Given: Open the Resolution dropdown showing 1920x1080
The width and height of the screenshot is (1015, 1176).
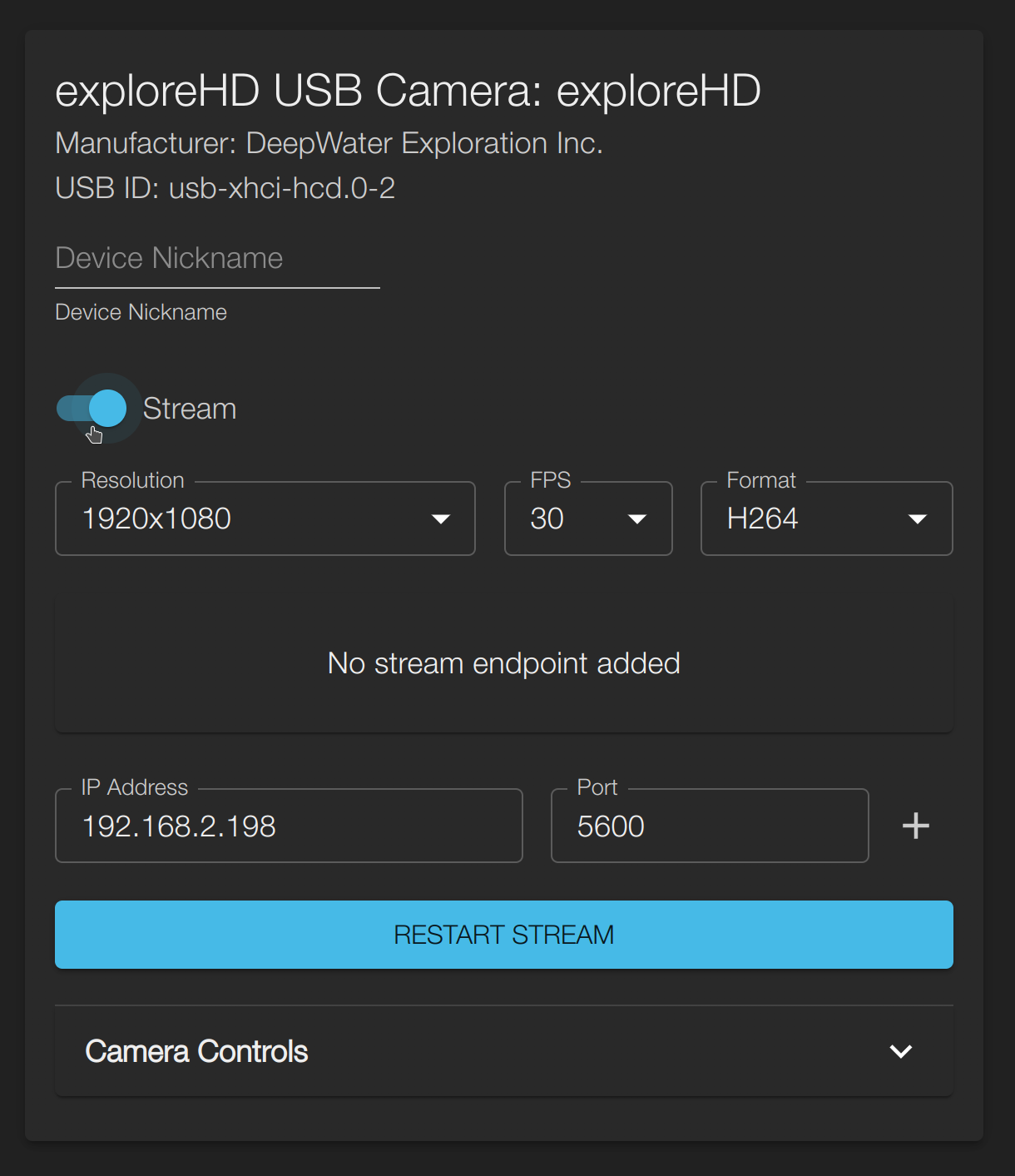Looking at the screenshot, I should [265, 519].
